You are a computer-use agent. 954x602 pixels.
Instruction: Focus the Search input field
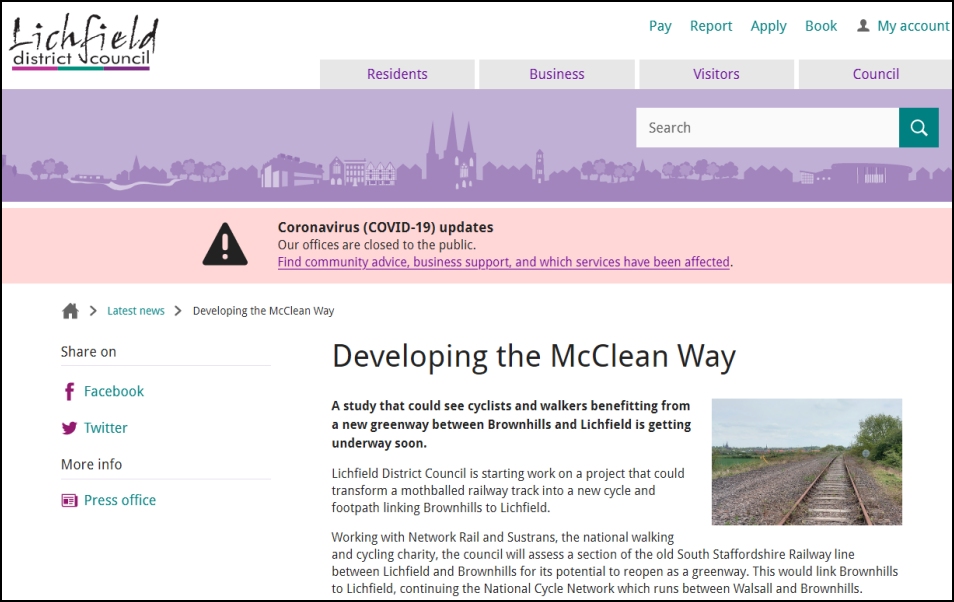[767, 128]
